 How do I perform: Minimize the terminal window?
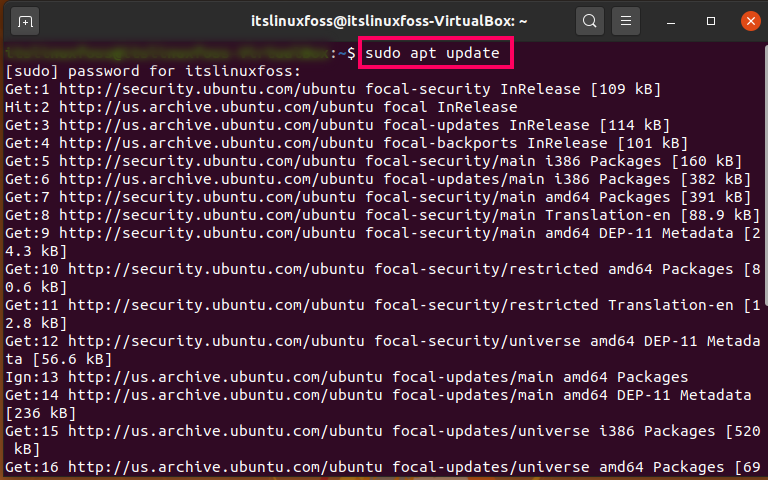click(x=671, y=22)
